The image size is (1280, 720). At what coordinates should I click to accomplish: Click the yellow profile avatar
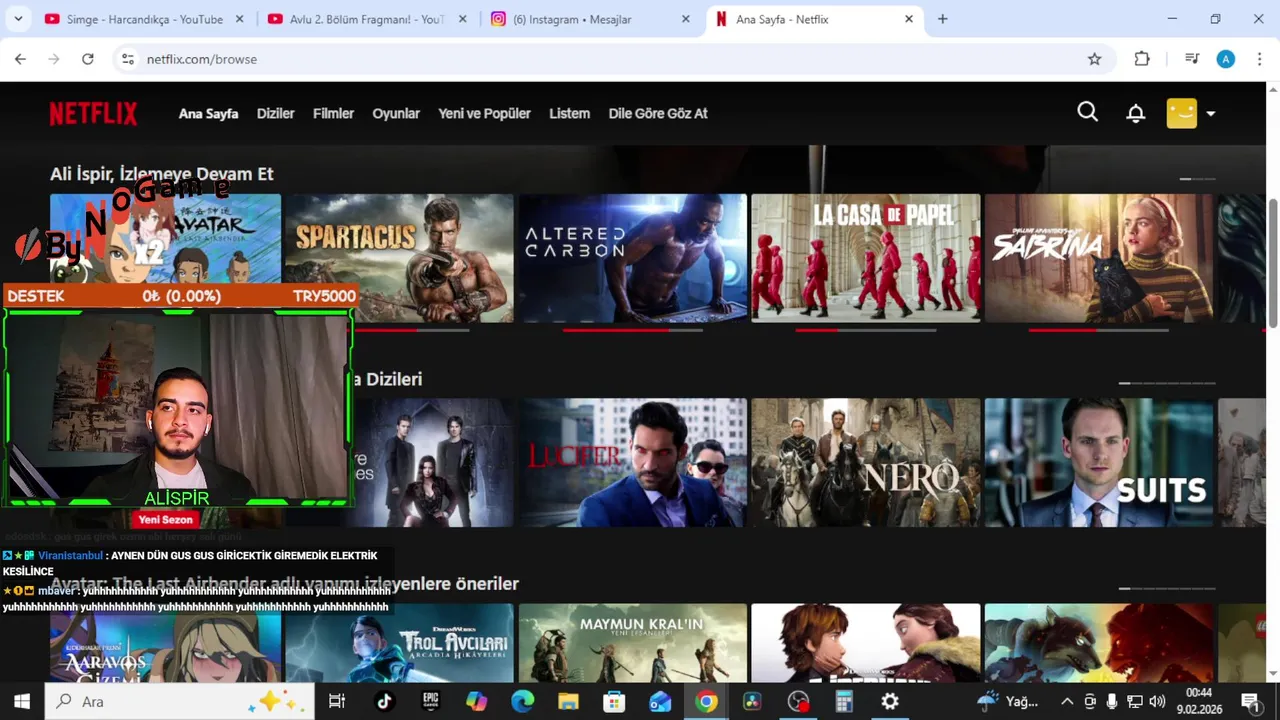1182,113
